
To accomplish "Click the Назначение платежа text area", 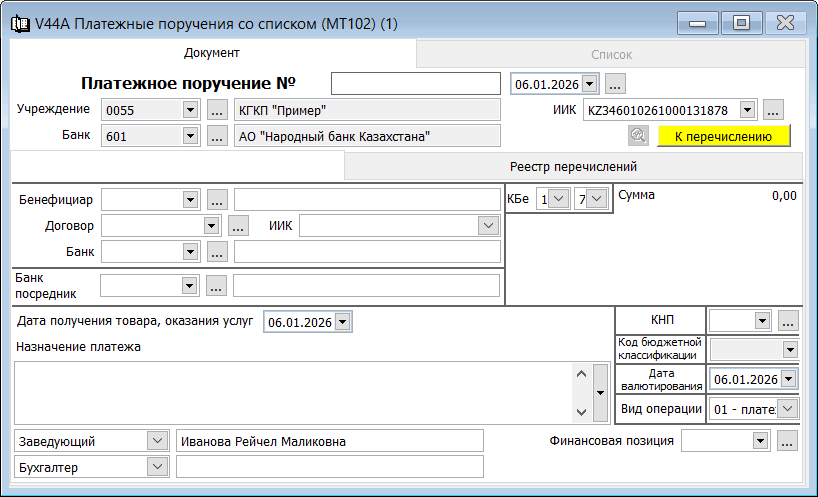I will pyautogui.click(x=290, y=392).
